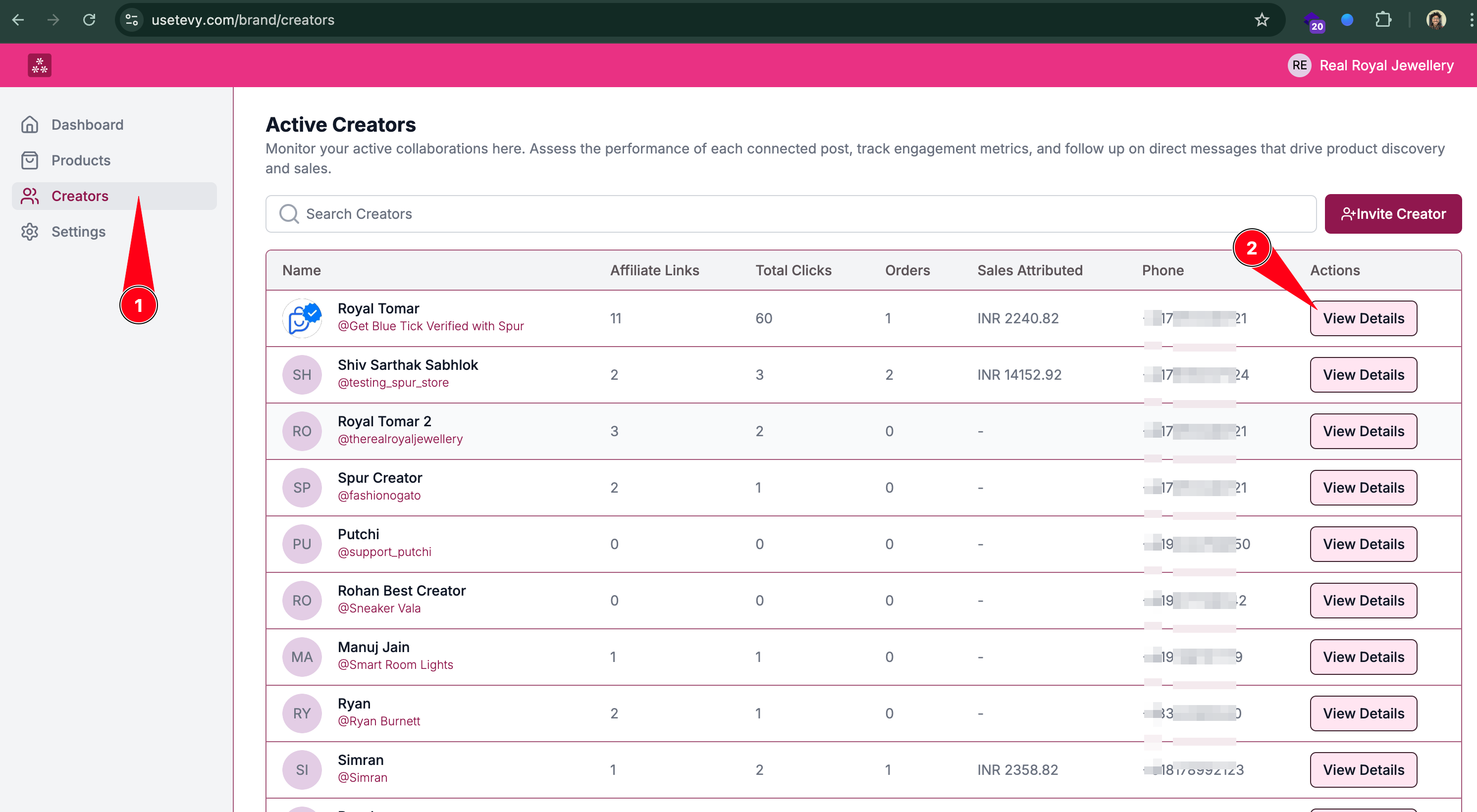The width and height of the screenshot is (1477, 812).
Task: Click the Settings gear icon
Action: click(30, 232)
